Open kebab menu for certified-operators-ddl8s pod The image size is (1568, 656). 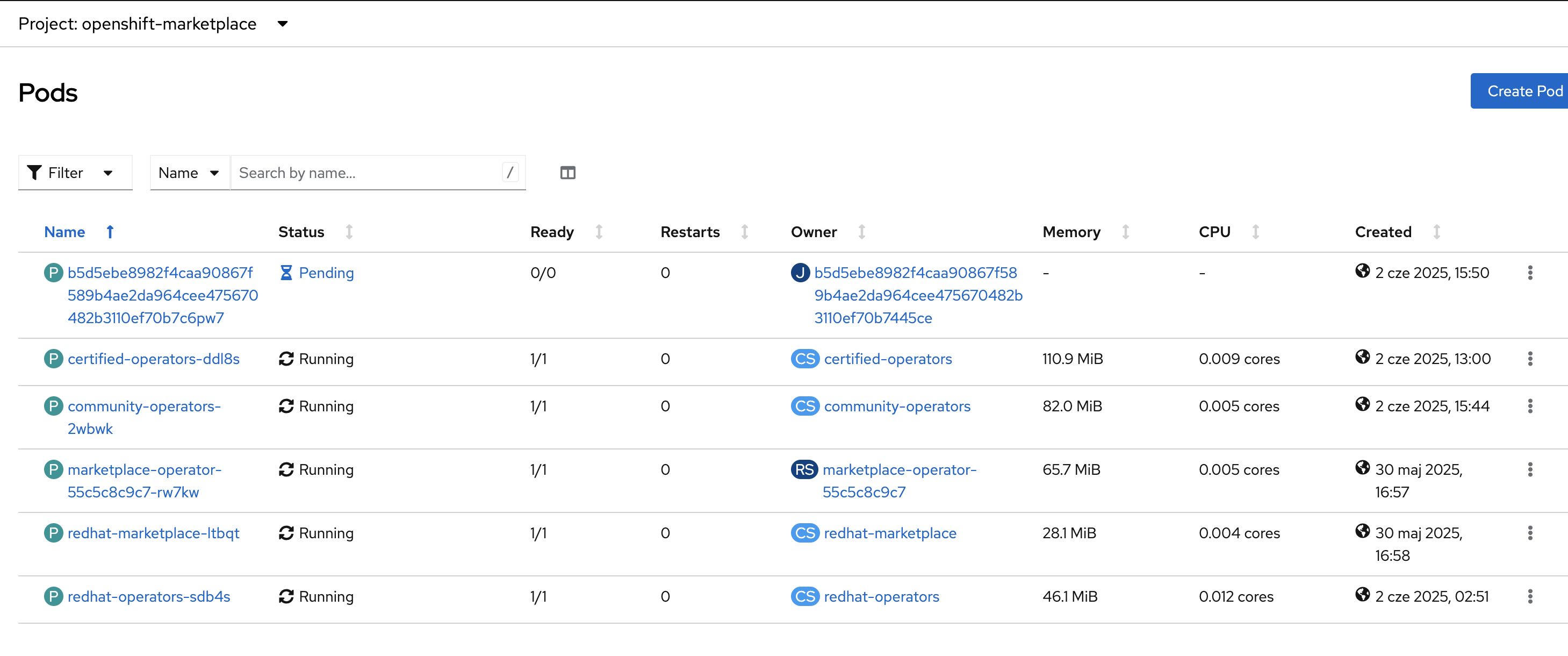(x=1529, y=359)
